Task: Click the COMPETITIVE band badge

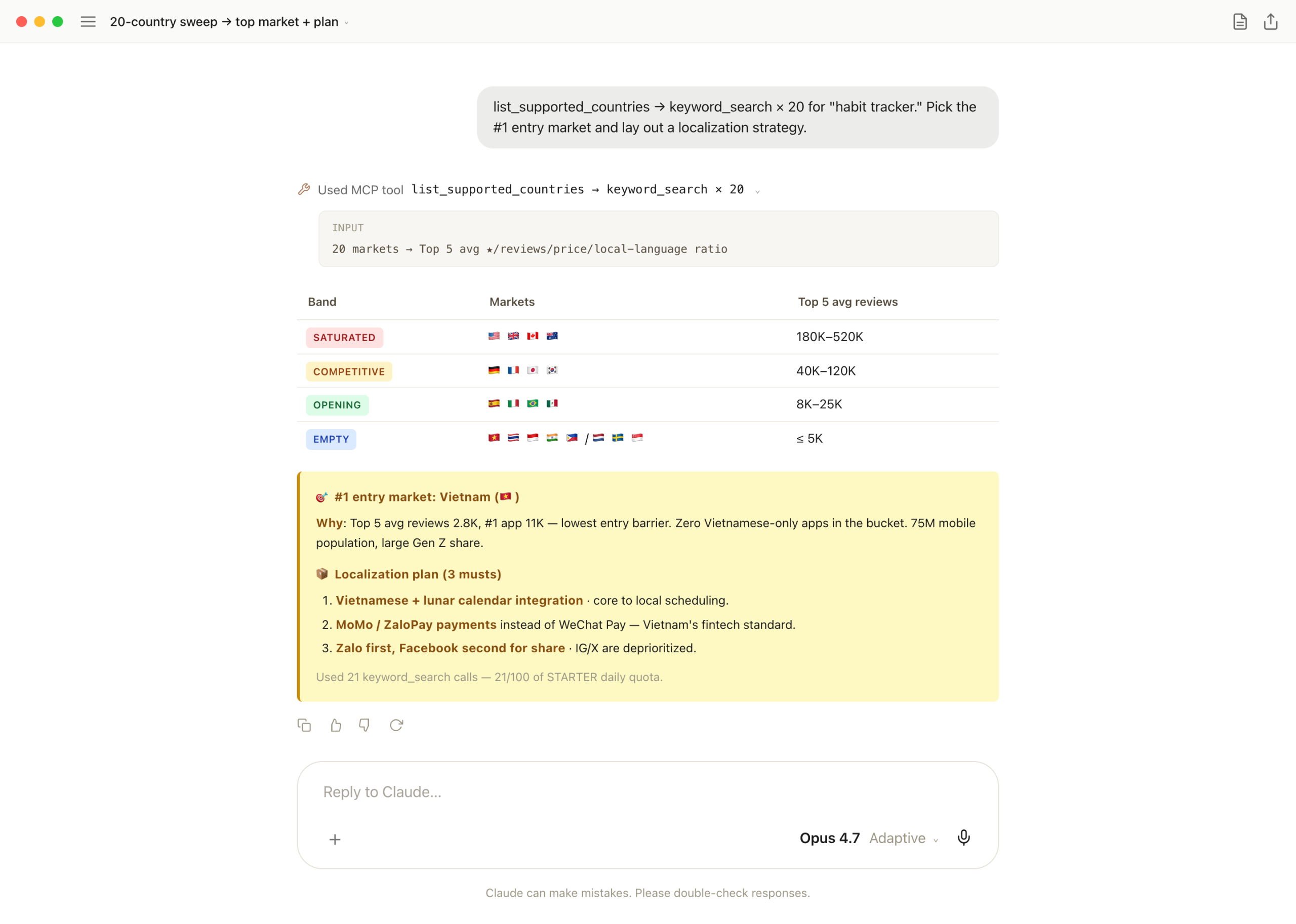Action: (349, 371)
